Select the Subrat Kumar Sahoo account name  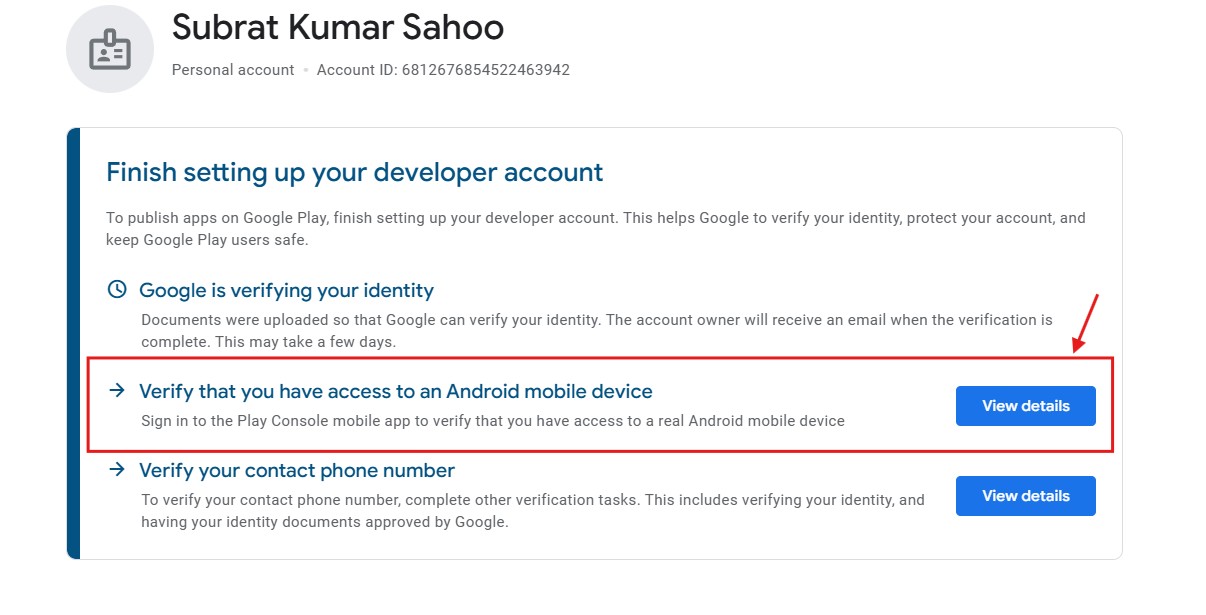338,27
